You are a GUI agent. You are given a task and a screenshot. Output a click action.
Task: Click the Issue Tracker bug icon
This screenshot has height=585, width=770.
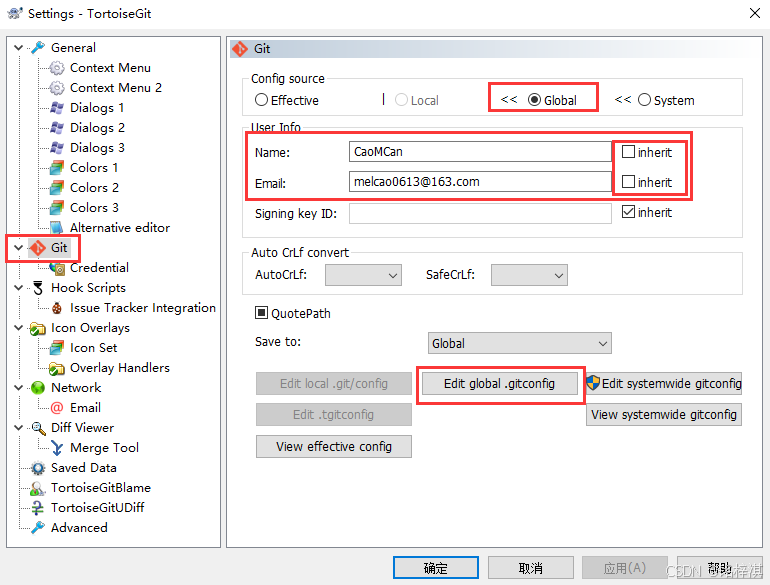[57, 308]
